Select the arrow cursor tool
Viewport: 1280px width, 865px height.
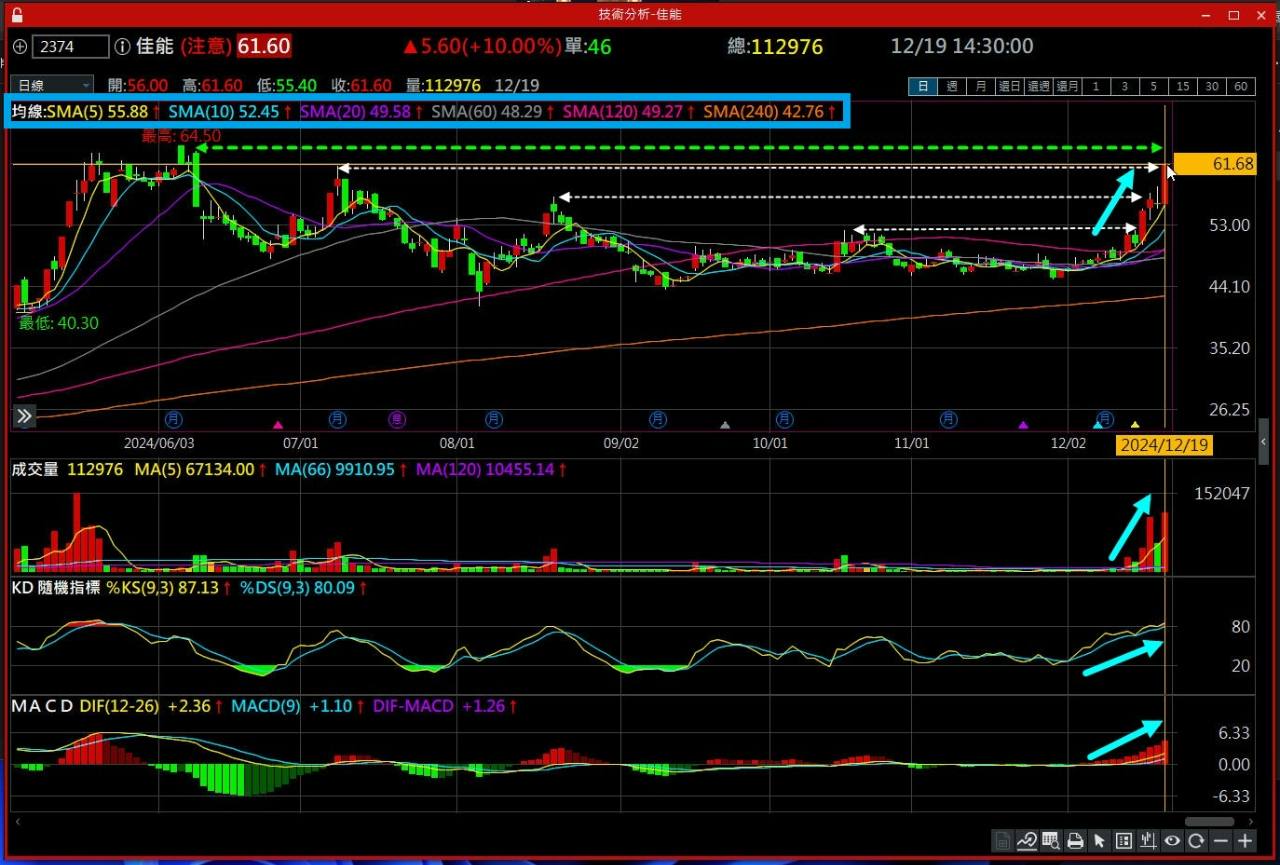[1099, 841]
